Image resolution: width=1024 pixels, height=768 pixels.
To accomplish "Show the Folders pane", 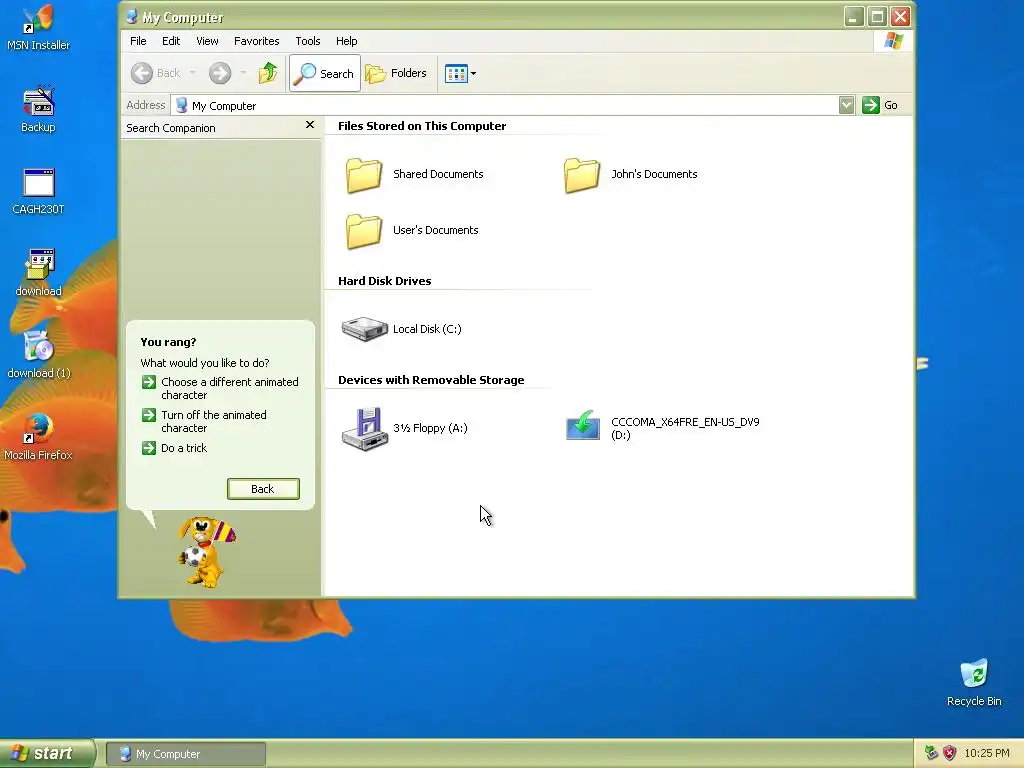I will click(396, 73).
